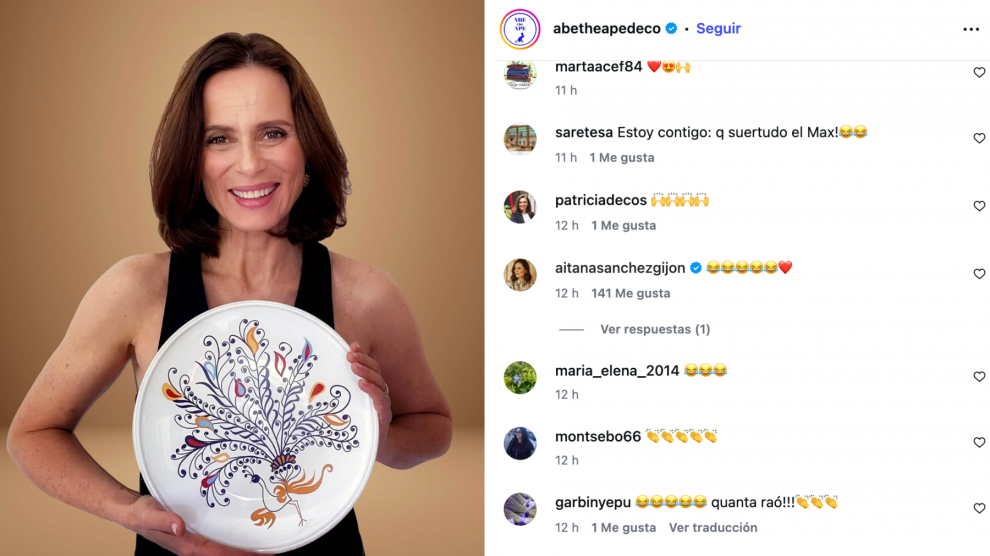Follow the account with Seguir
Screen dimensions: 990x556
click(x=718, y=28)
